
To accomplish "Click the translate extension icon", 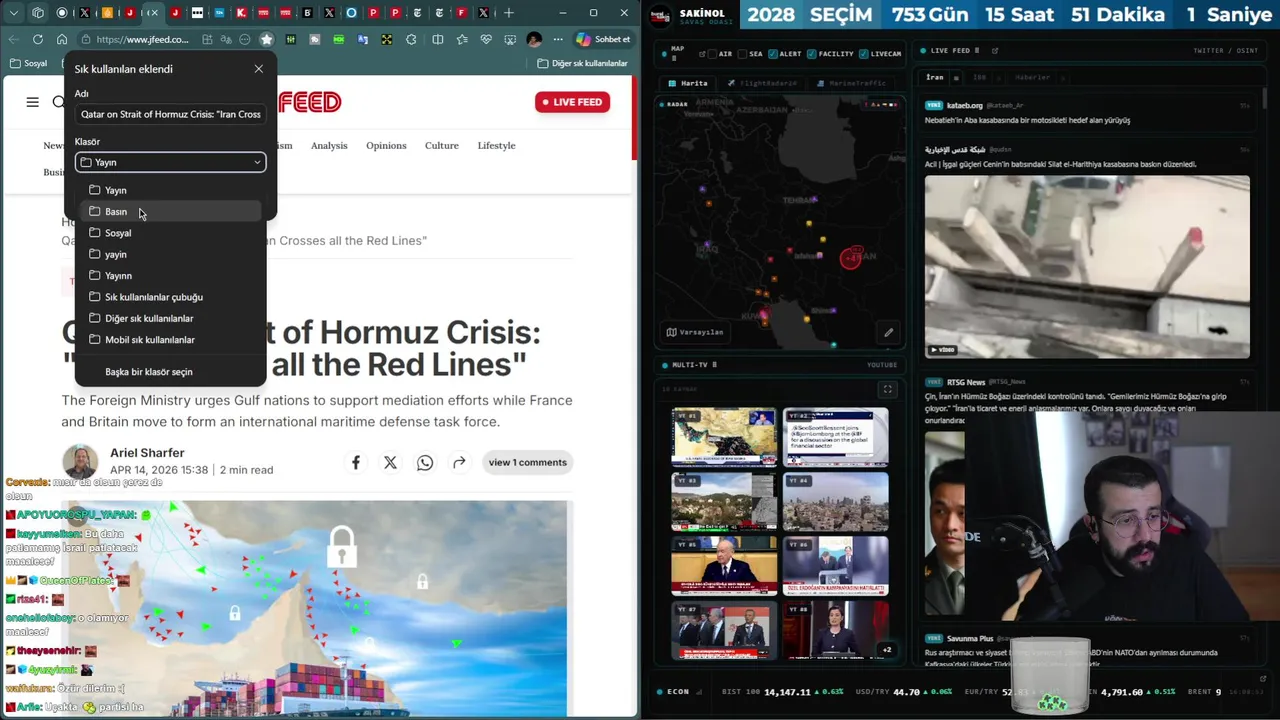I will (362, 39).
